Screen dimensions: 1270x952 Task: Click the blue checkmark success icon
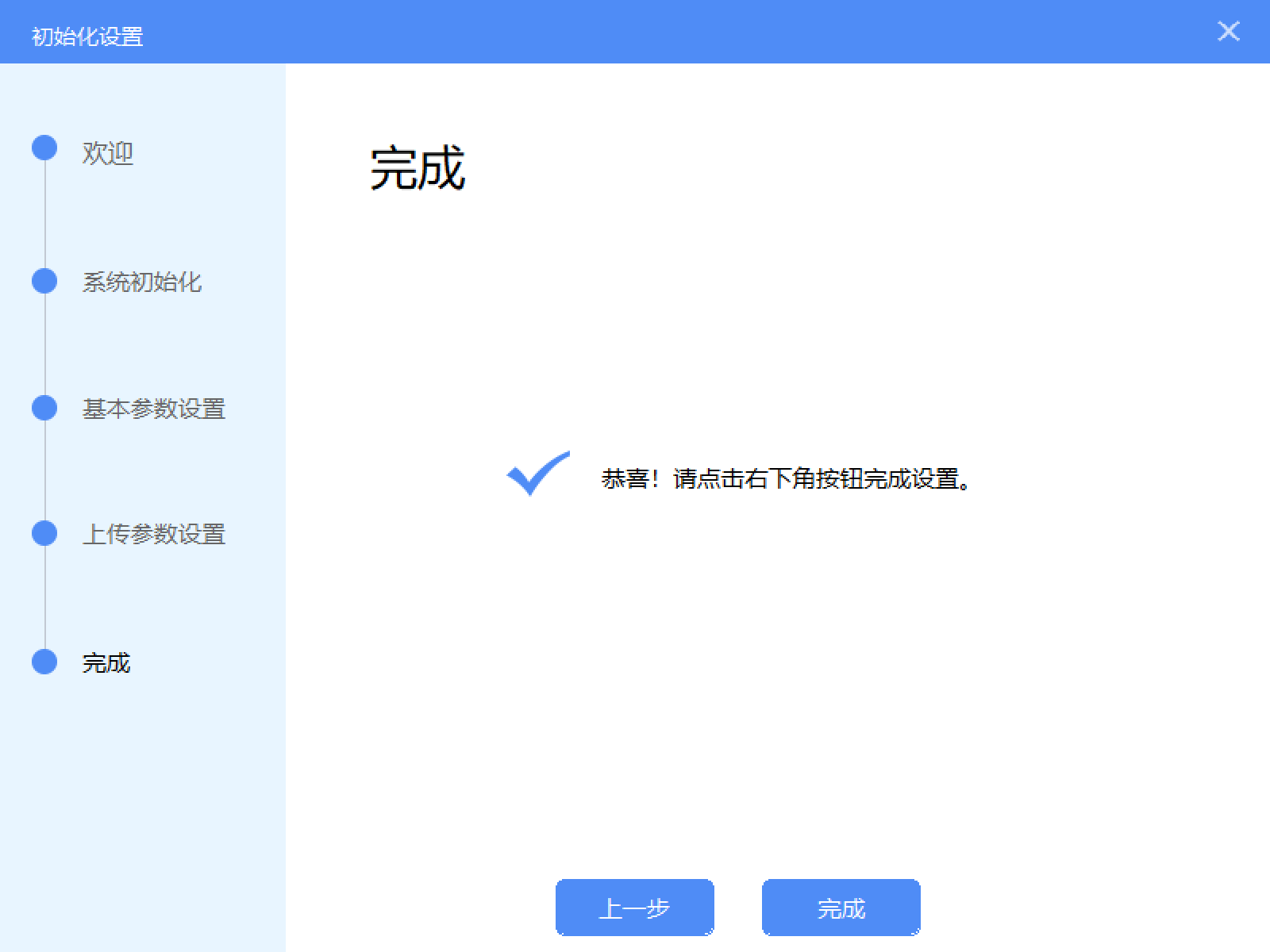tap(540, 474)
